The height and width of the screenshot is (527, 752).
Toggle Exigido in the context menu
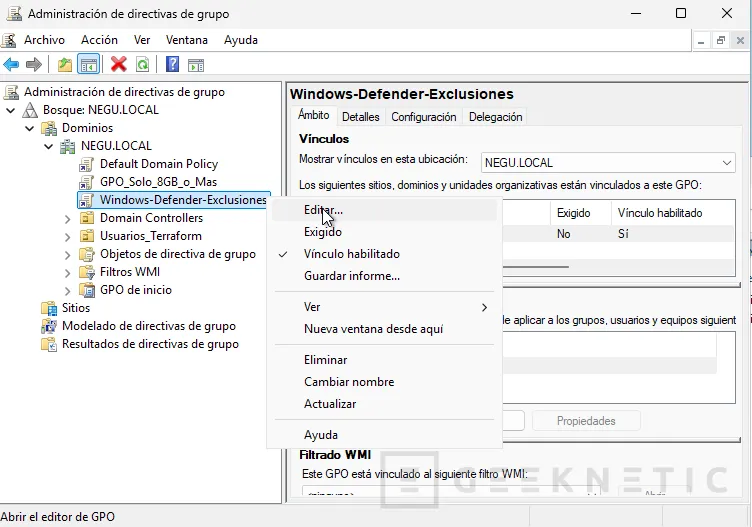point(384,232)
